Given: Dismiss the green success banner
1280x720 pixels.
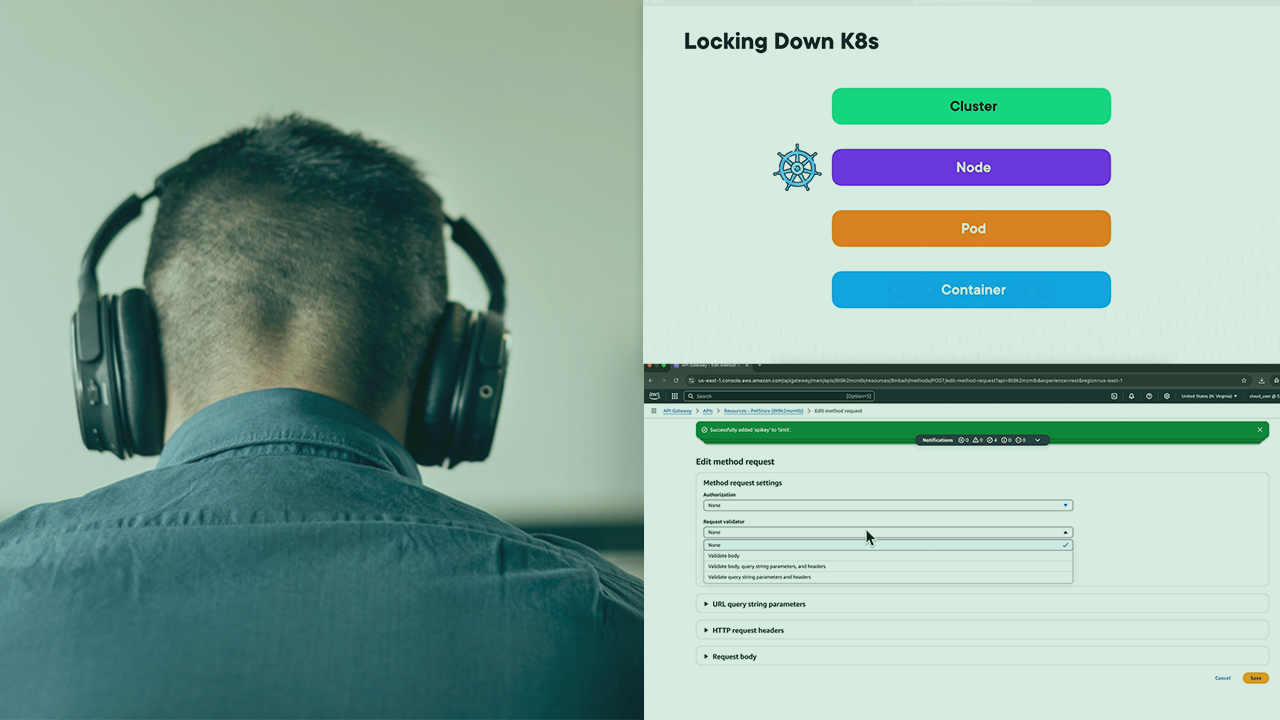Looking at the screenshot, I should coord(1260,430).
